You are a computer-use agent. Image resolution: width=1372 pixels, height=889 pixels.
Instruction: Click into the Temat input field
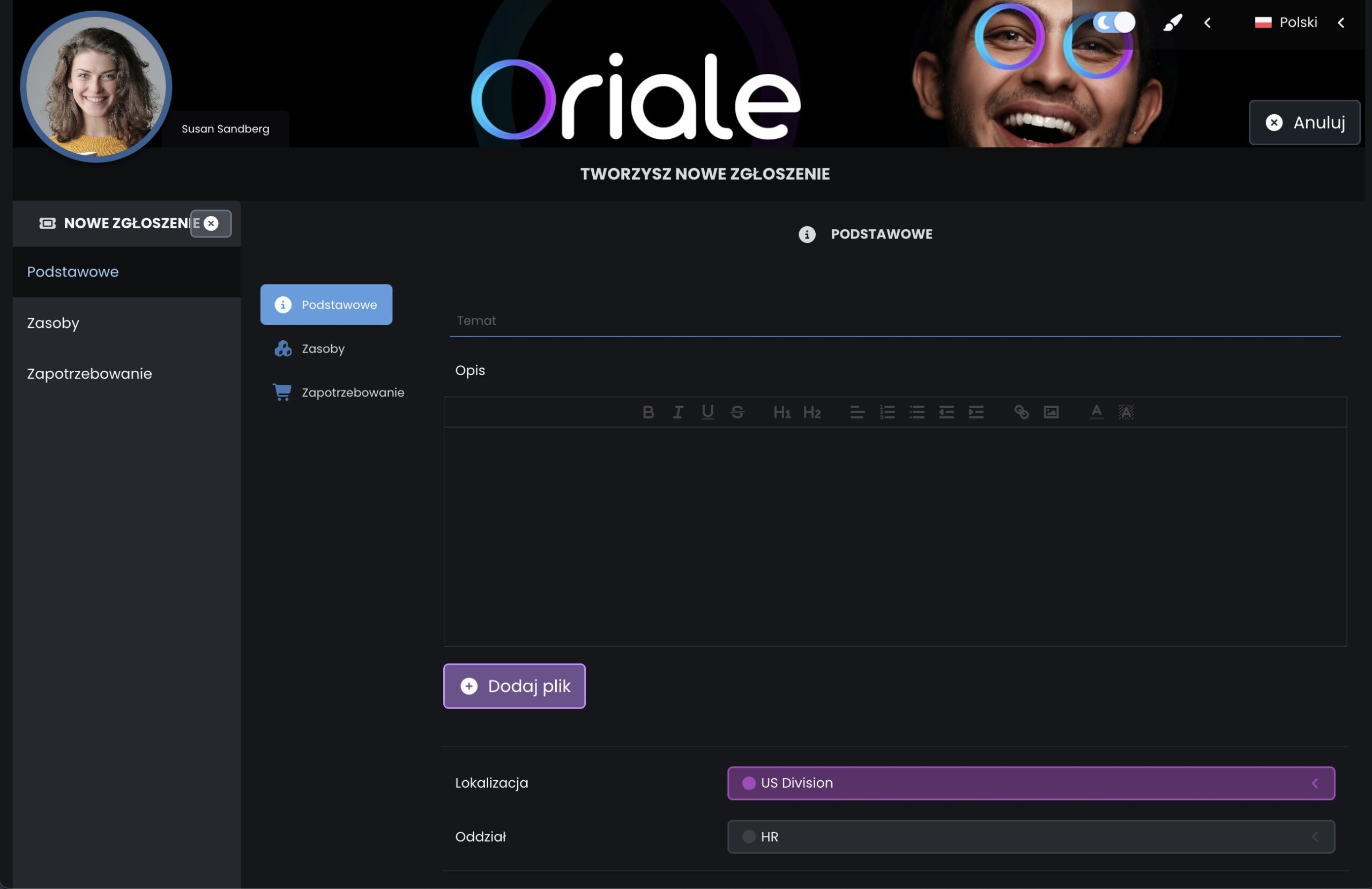894,320
